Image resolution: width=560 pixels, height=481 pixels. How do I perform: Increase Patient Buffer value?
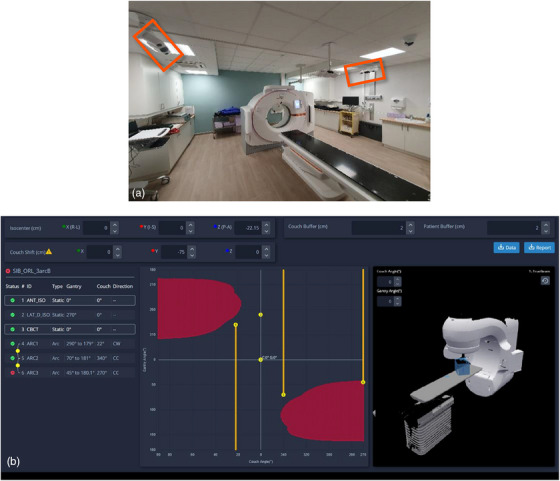(545, 225)
